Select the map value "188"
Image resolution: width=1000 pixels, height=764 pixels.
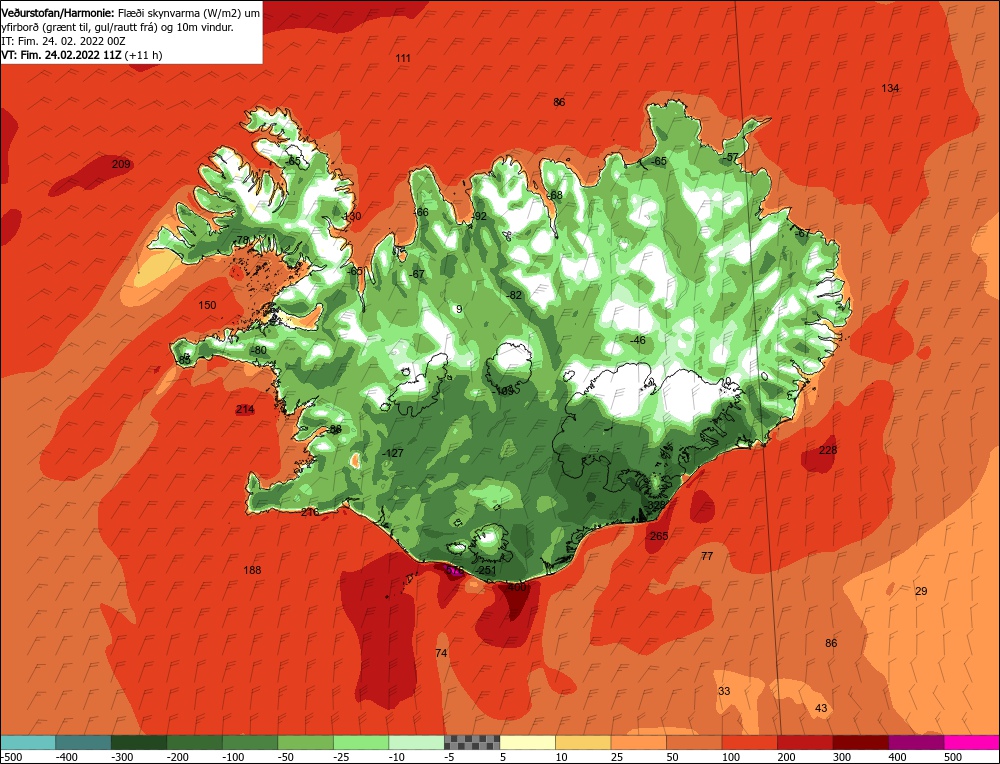[252, 570]
